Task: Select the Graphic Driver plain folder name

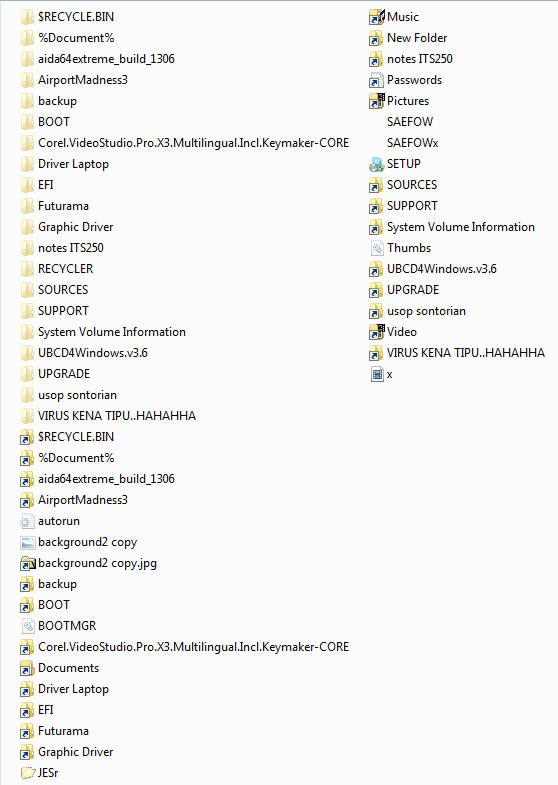Action: click(76, 227)
